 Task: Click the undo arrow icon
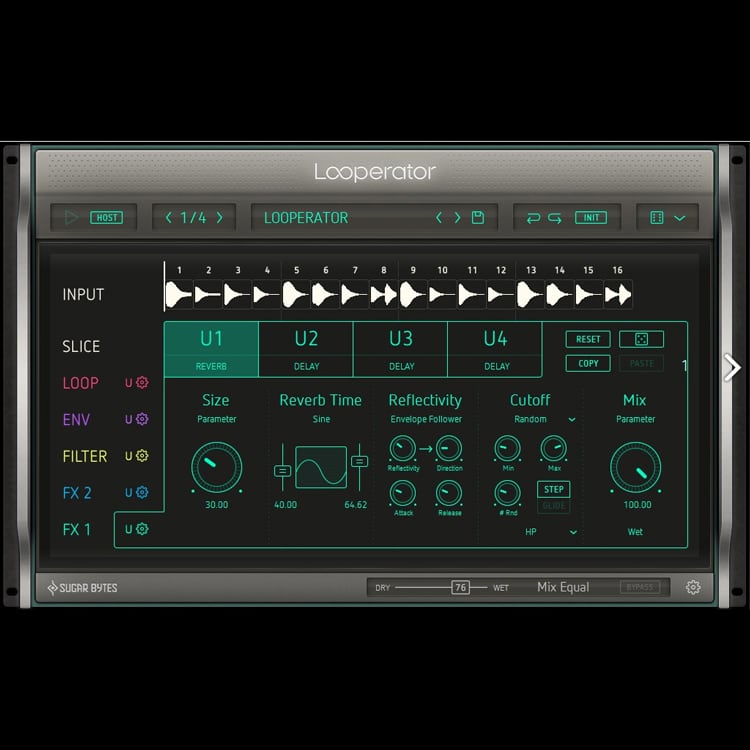coord(533,218)
